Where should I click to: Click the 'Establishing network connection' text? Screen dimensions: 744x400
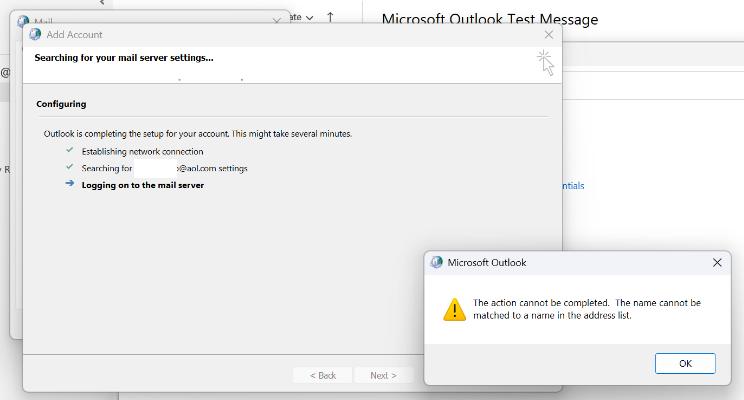(142, 151)
